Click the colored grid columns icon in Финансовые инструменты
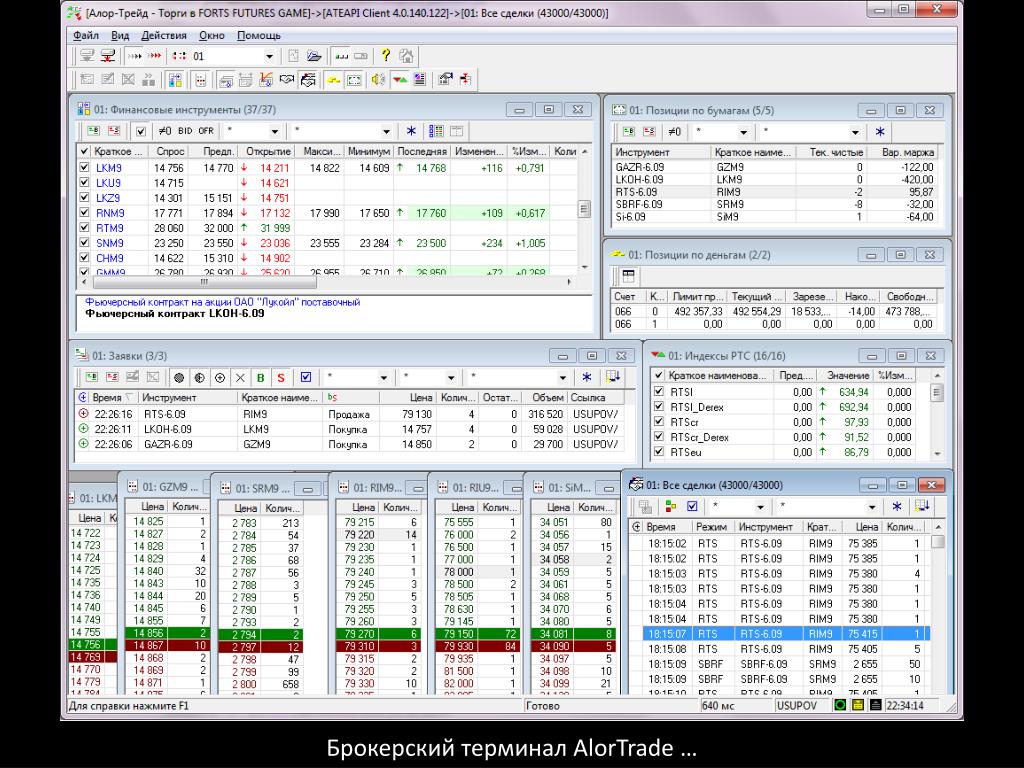 pyautogui.click(x=436, y=131)
